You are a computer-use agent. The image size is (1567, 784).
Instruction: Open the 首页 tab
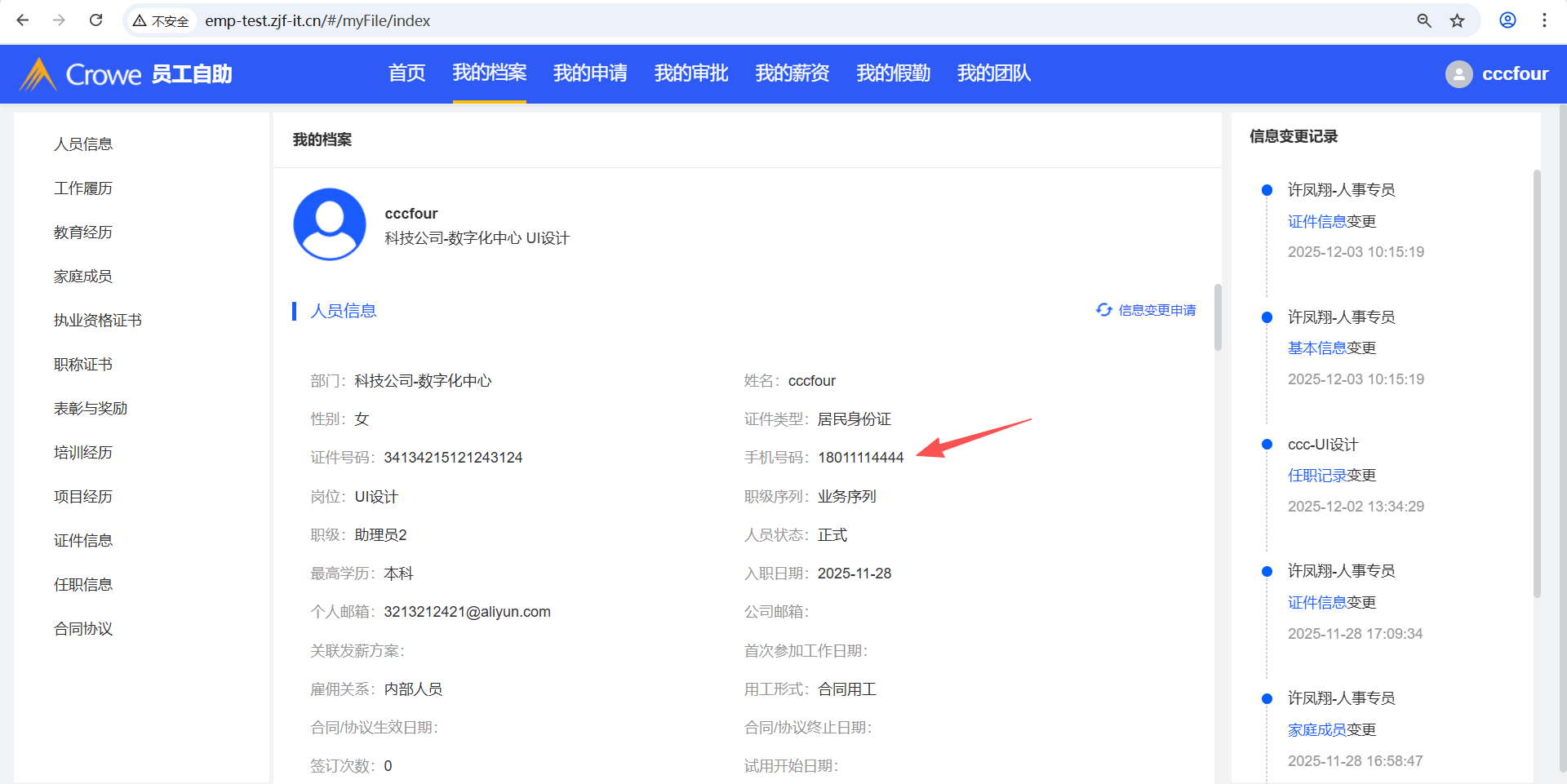406,73
